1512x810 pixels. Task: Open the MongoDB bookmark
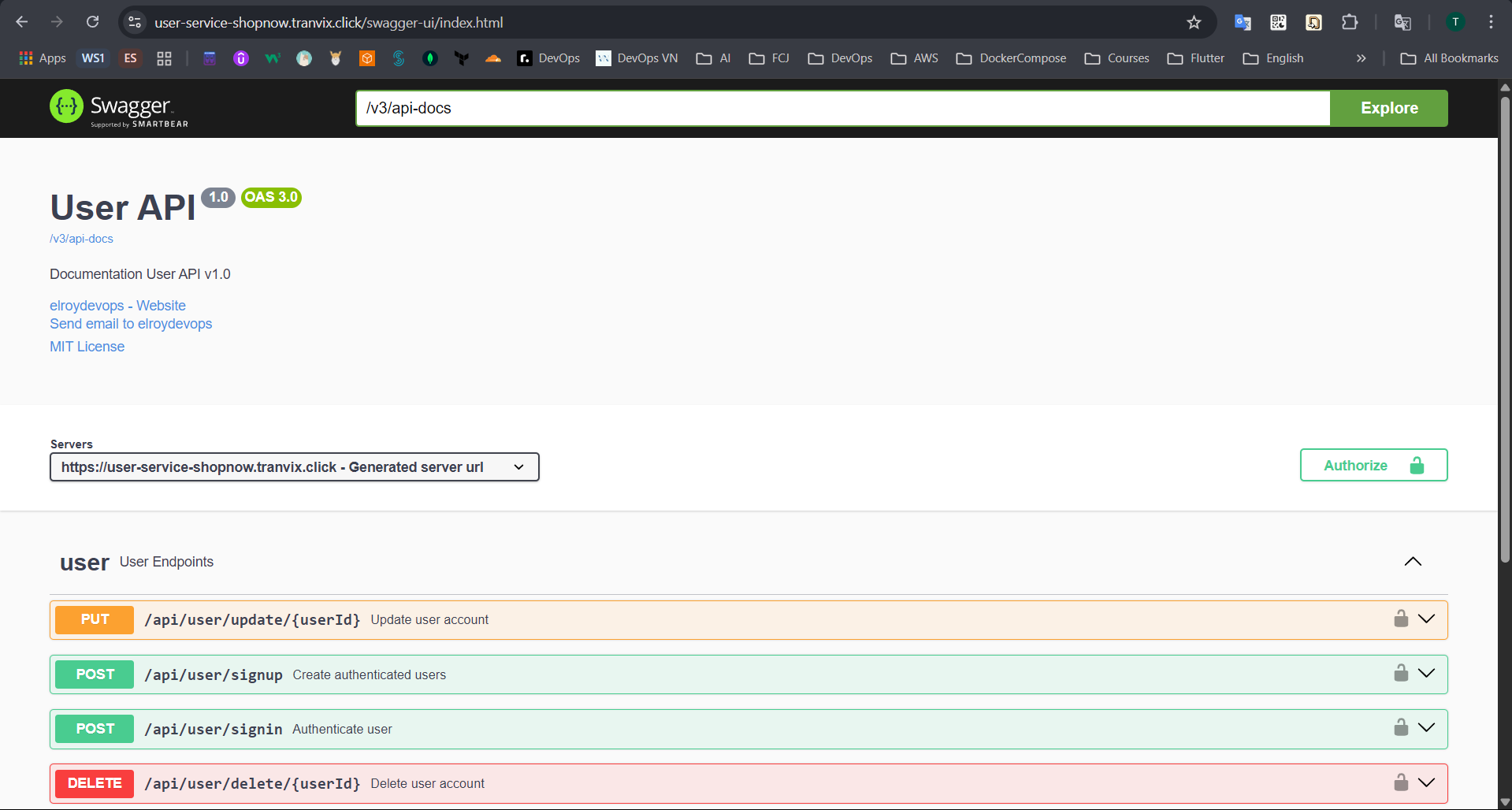430,58
